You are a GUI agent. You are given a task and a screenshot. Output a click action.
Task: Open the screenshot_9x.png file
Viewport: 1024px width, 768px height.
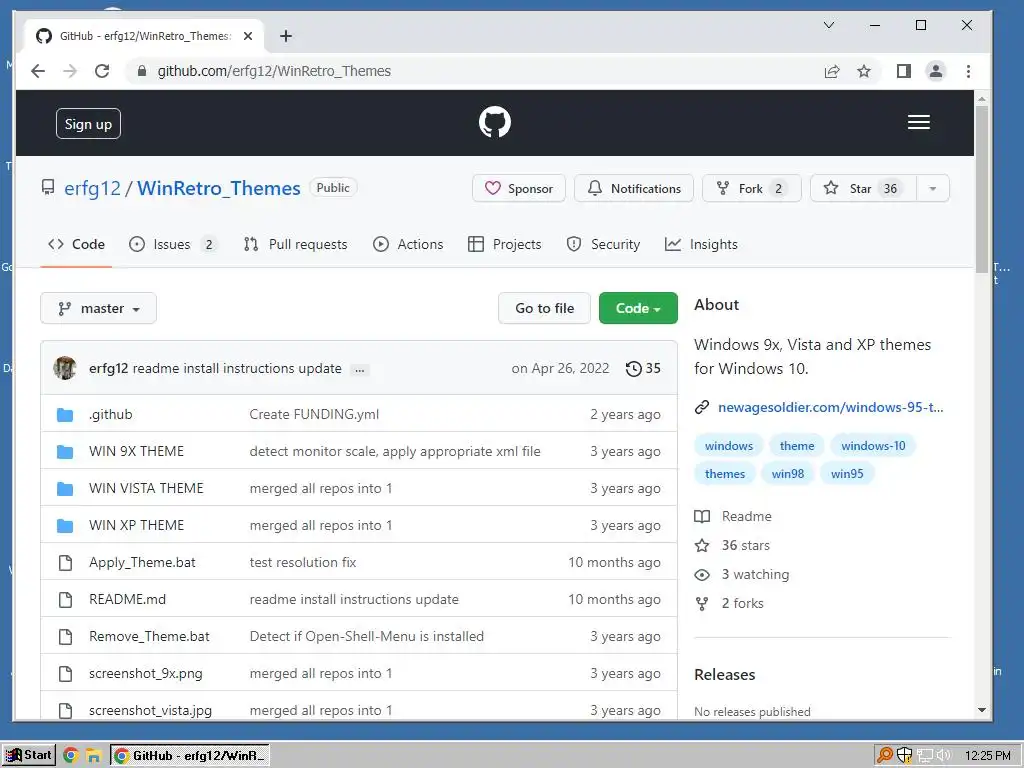pyautogui.click(x=146, y=674)
